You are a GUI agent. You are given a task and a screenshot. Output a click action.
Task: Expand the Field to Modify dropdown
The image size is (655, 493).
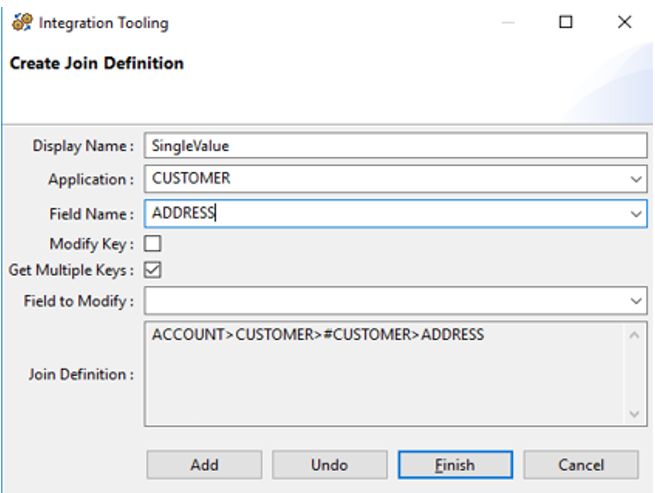coord(637,301)
